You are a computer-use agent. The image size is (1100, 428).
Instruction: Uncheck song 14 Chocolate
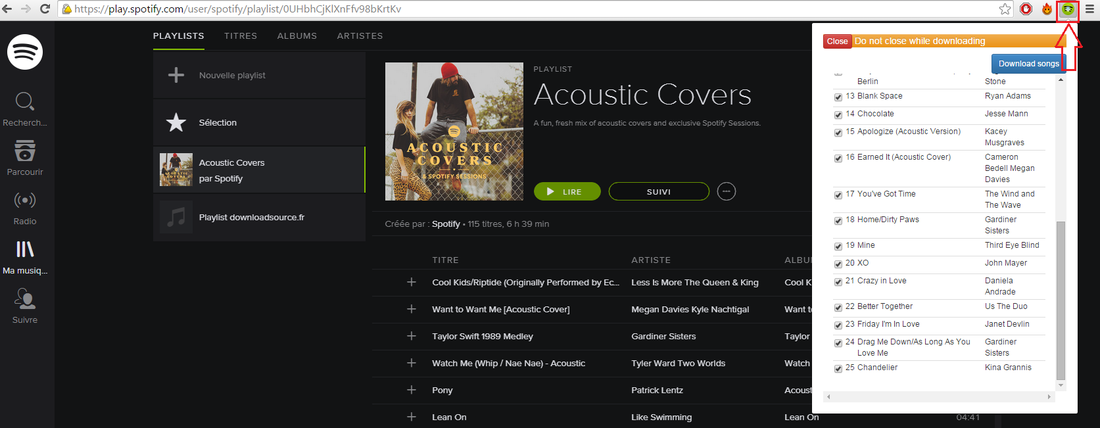tap(838, 114)
